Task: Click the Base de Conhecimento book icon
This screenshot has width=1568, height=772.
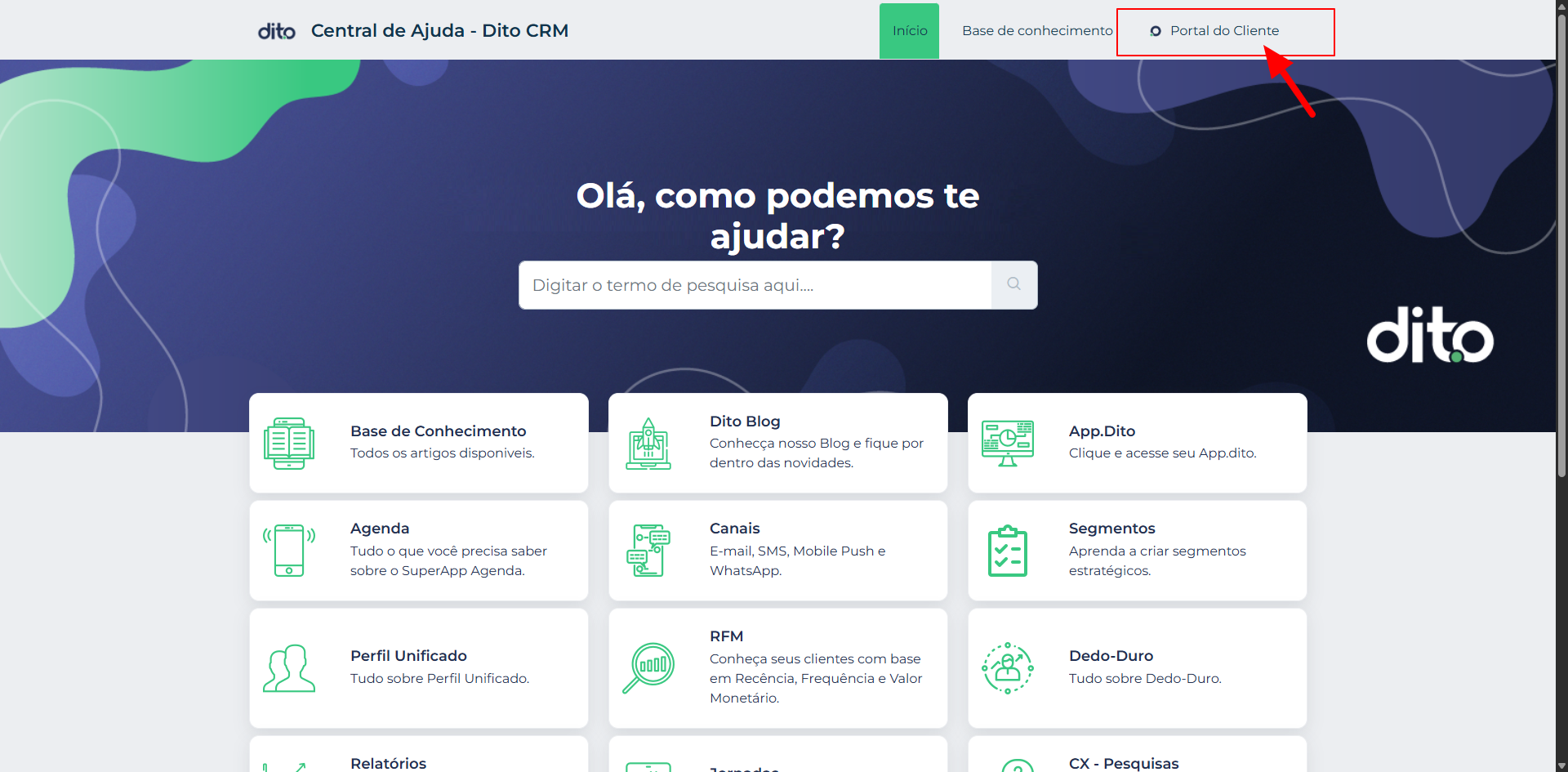Action: point(289,444)
